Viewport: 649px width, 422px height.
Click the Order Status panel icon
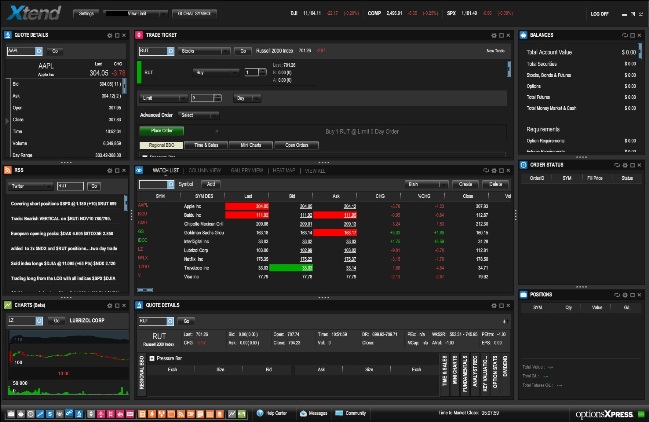click(x=524, y=165)
